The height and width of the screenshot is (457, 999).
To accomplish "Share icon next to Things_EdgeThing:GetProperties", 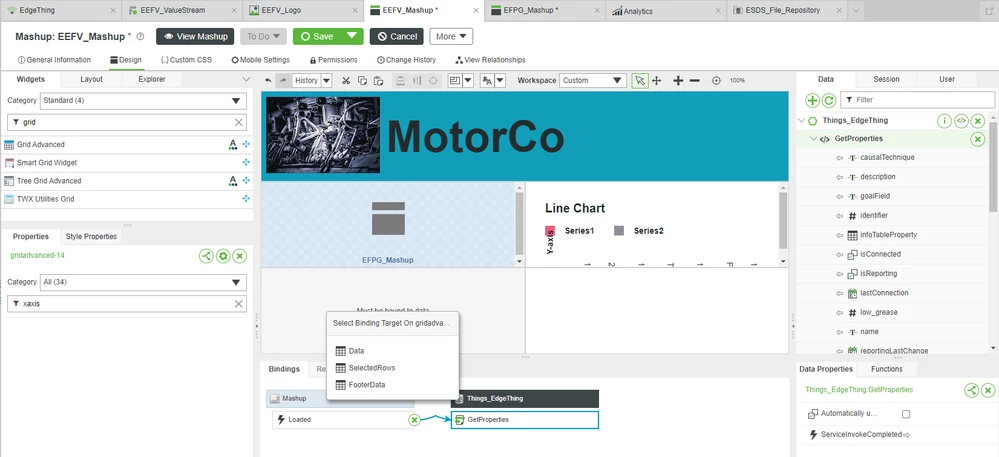I will point(971,390).
